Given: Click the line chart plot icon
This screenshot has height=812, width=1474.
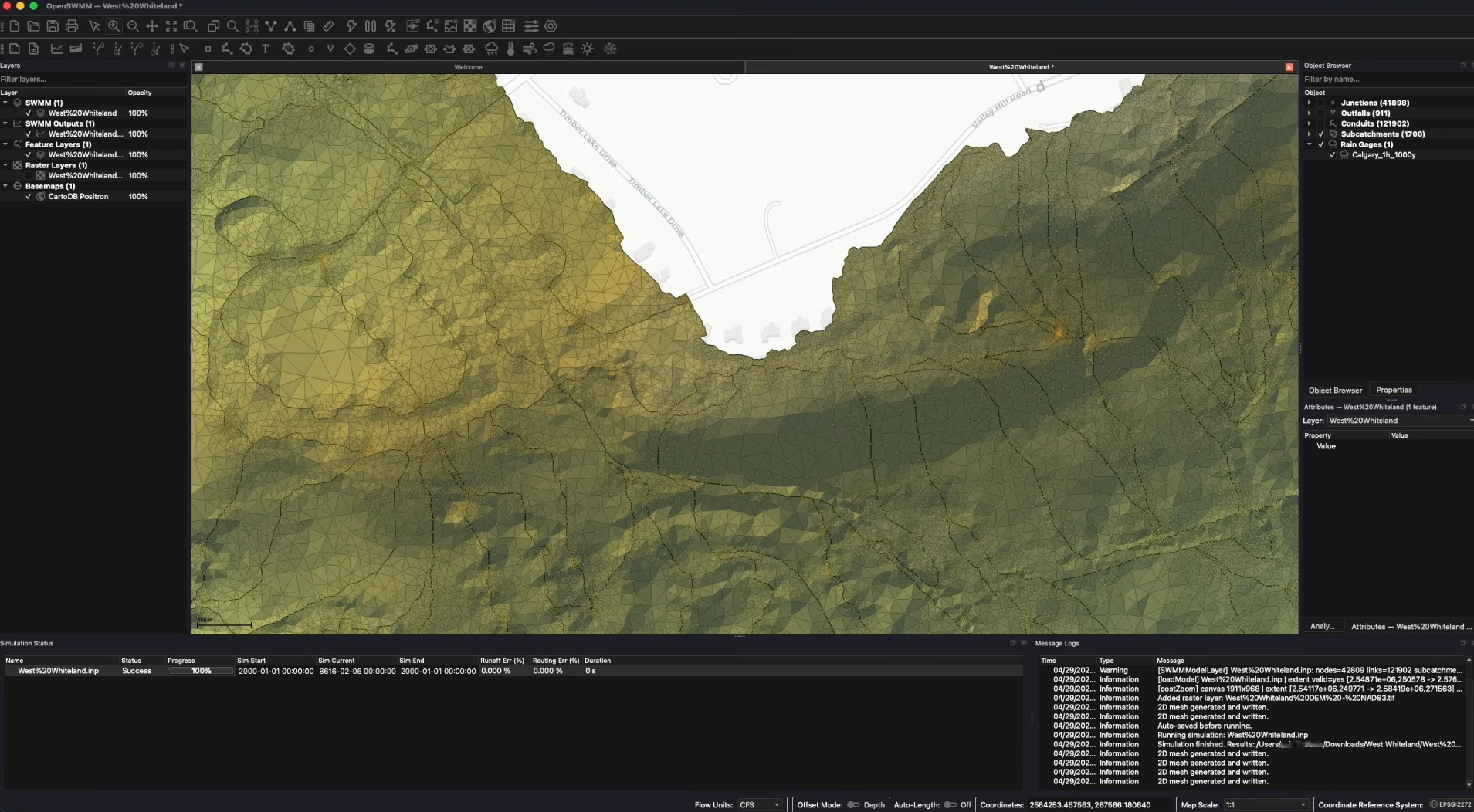Looking at the screenshot, I should pyautogui.click(x=56, y=49).
